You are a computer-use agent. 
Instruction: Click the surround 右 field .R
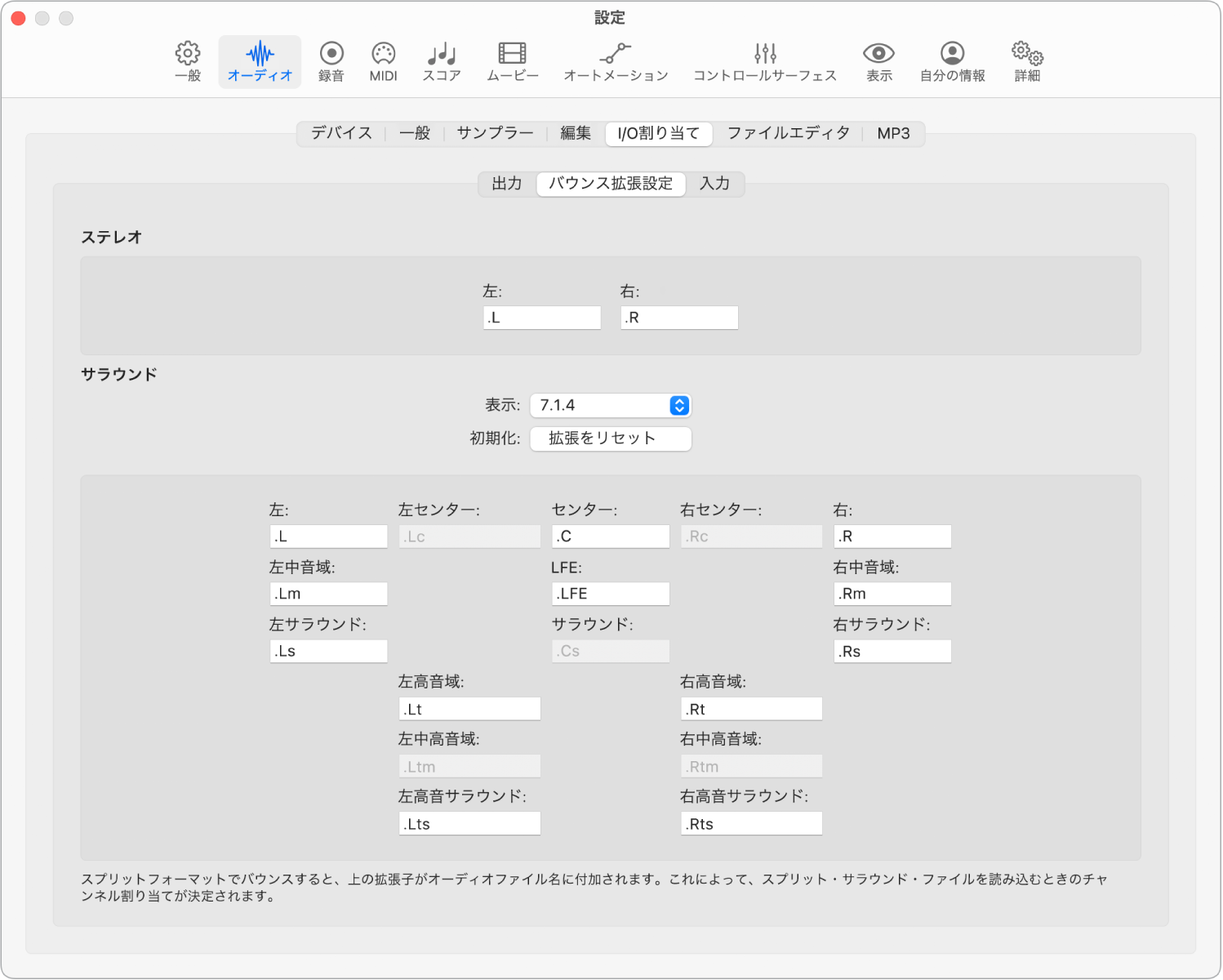892,537
